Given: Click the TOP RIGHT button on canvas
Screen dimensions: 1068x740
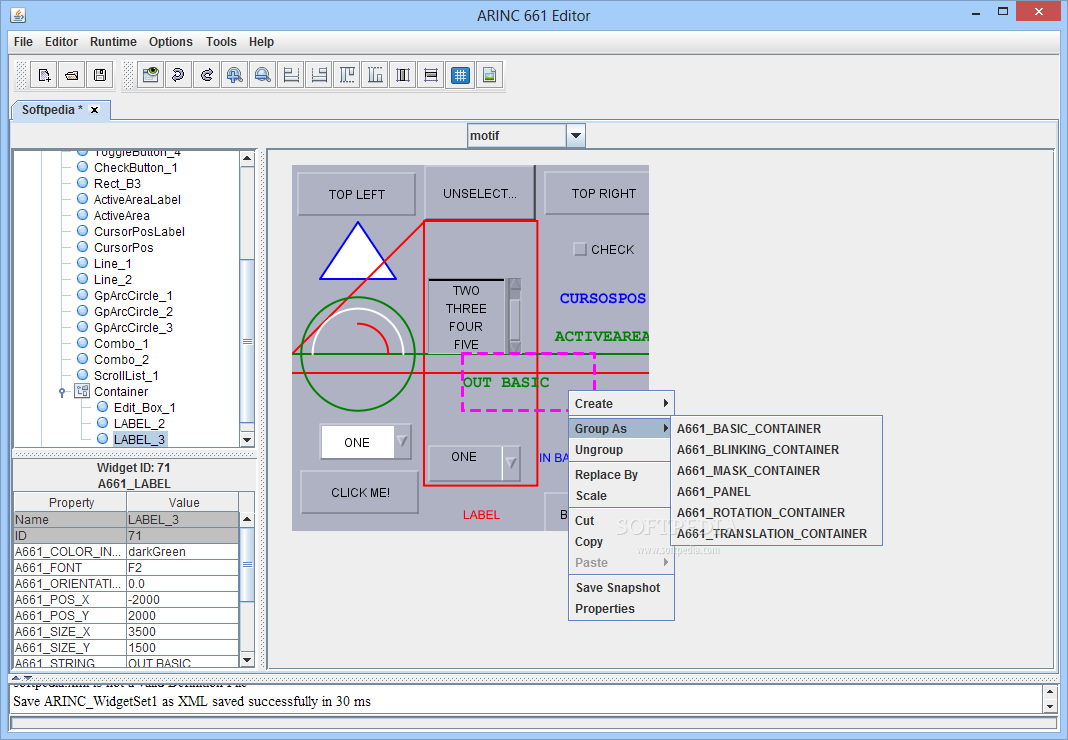Looking at the screenshot, I should tap(597, 194).
